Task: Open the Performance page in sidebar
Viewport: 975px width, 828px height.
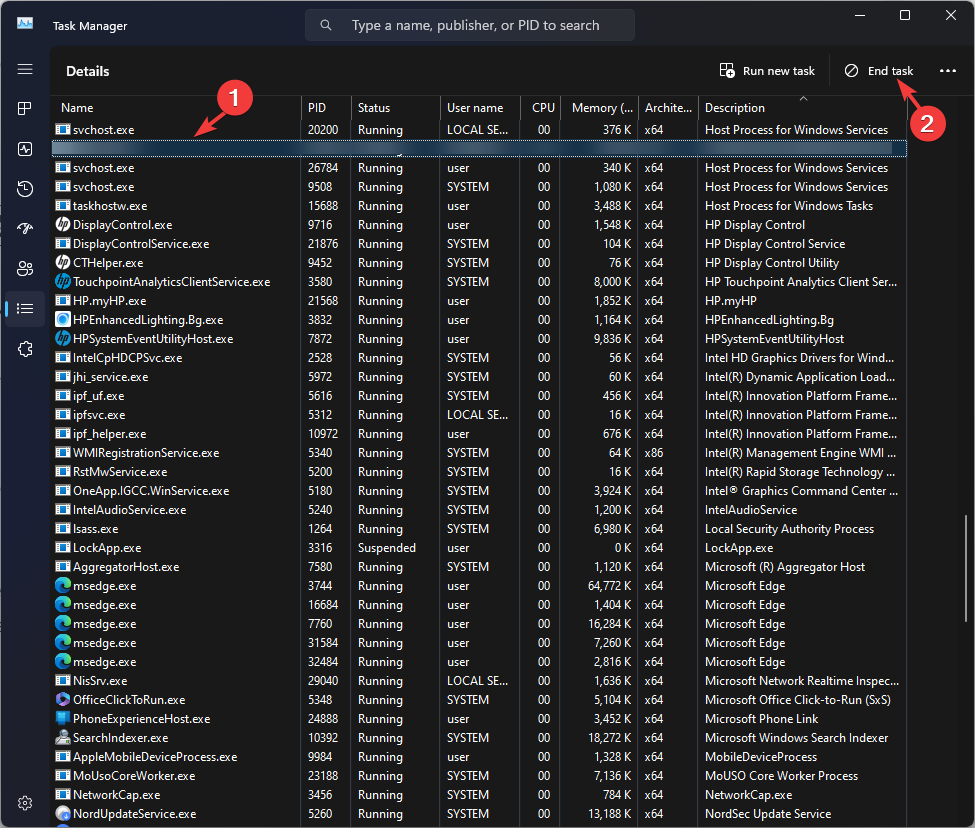Action: 25,148
